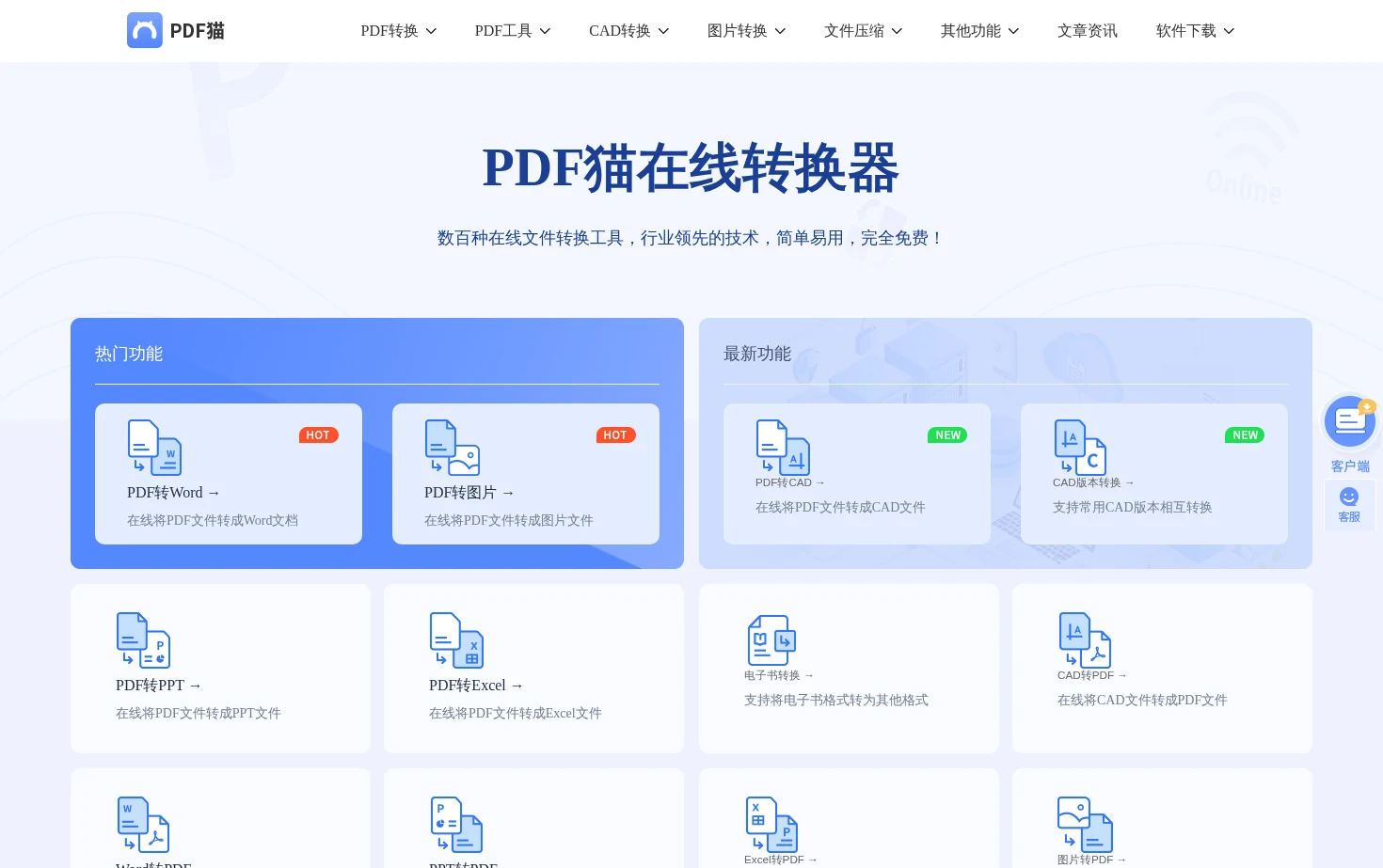Follow the Excel转PDF → link

click(x=780, y=860)
